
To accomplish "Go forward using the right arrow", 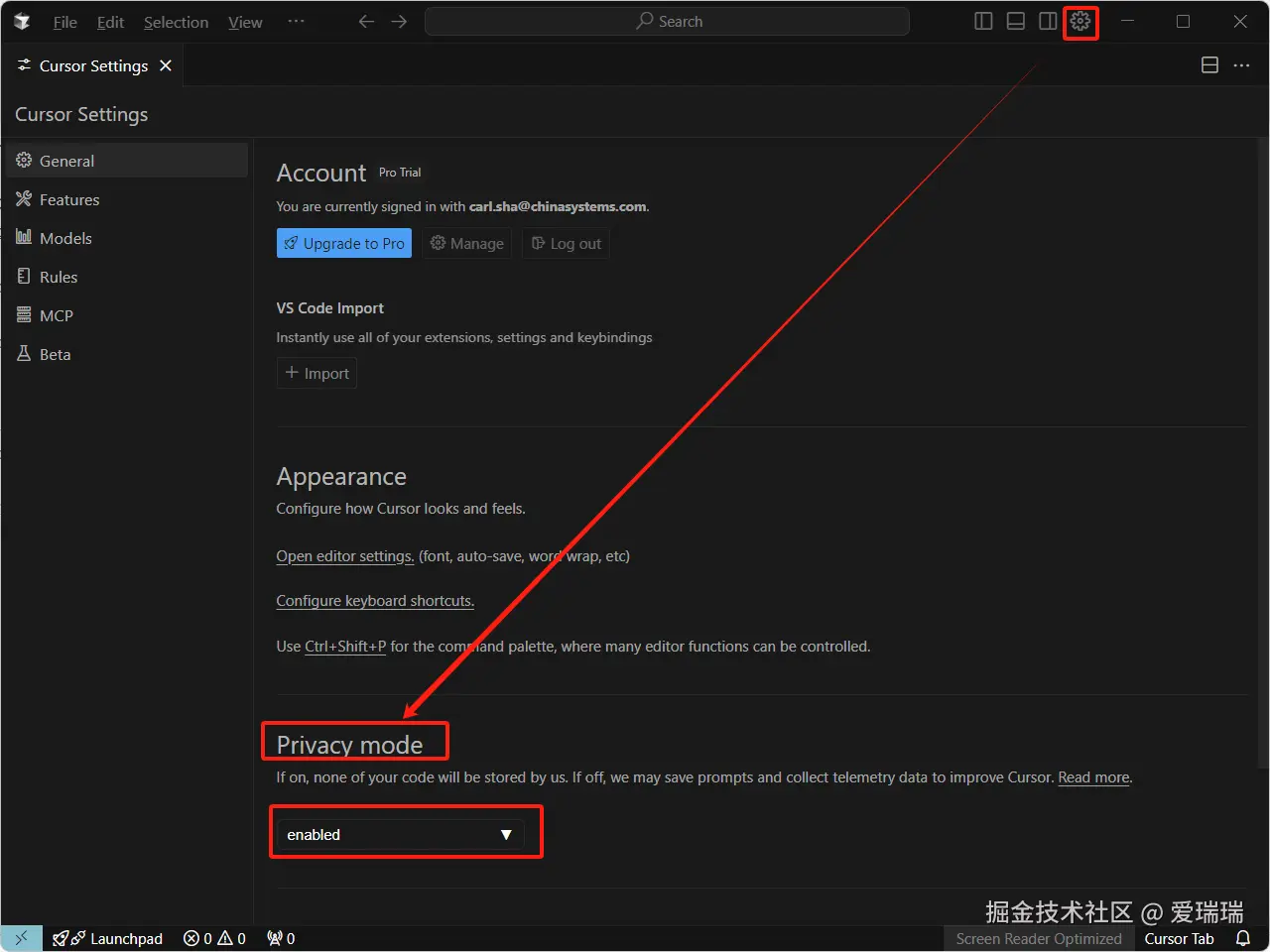I will tap(399, 22).
